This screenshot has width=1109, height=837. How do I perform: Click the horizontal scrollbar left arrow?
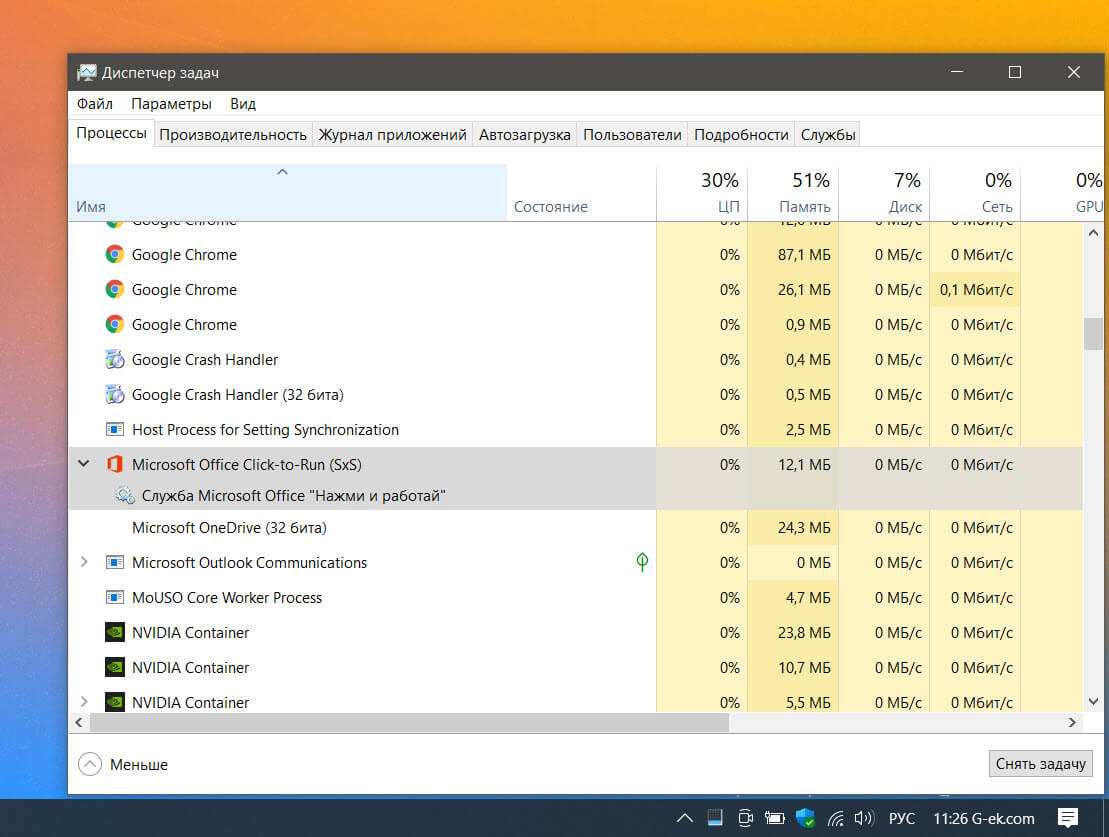tap(79, 722)
